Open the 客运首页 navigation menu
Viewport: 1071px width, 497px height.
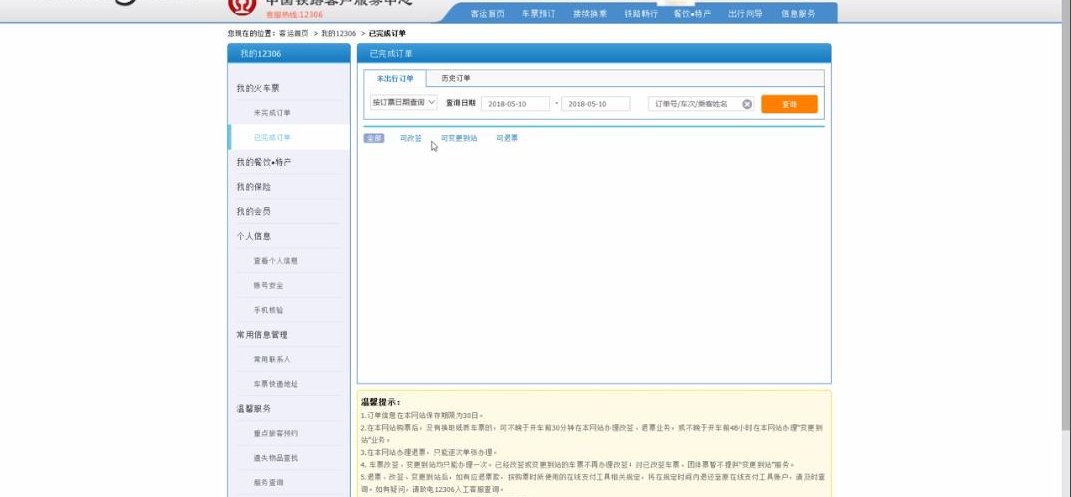(x=488, y=14)
